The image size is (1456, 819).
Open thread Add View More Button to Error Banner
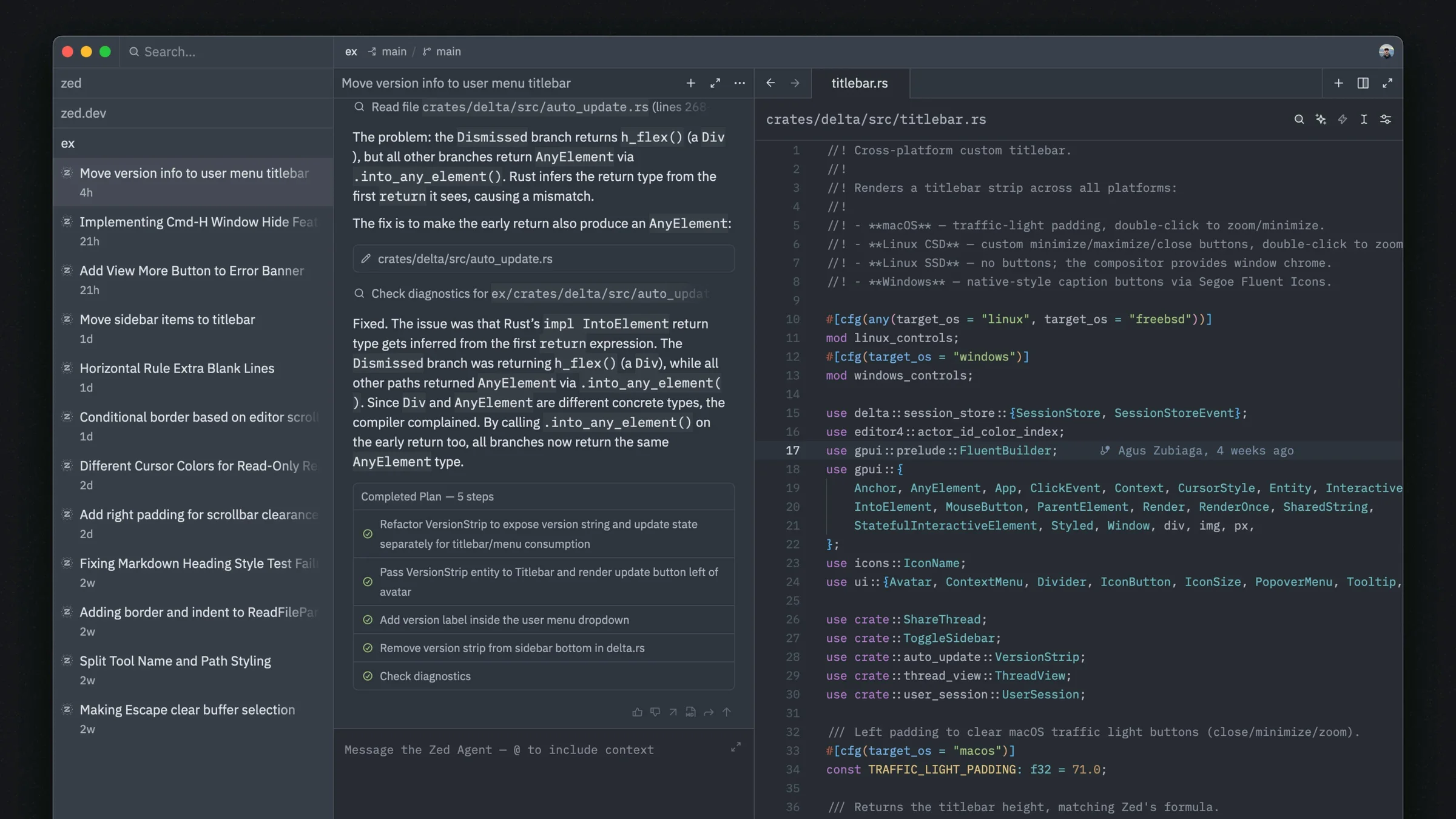coord(193,280)
